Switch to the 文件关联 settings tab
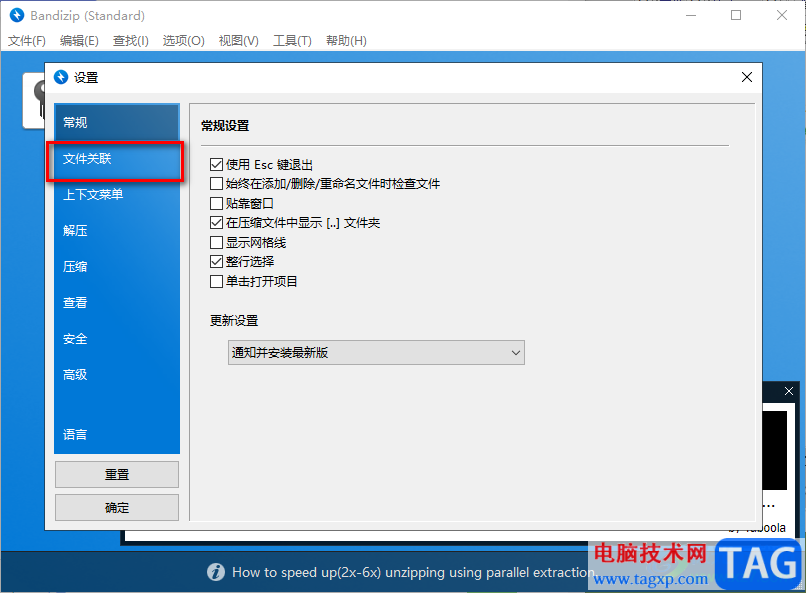Screen dimensions: 806x593 pyautogui.click(x=117, y=159)
